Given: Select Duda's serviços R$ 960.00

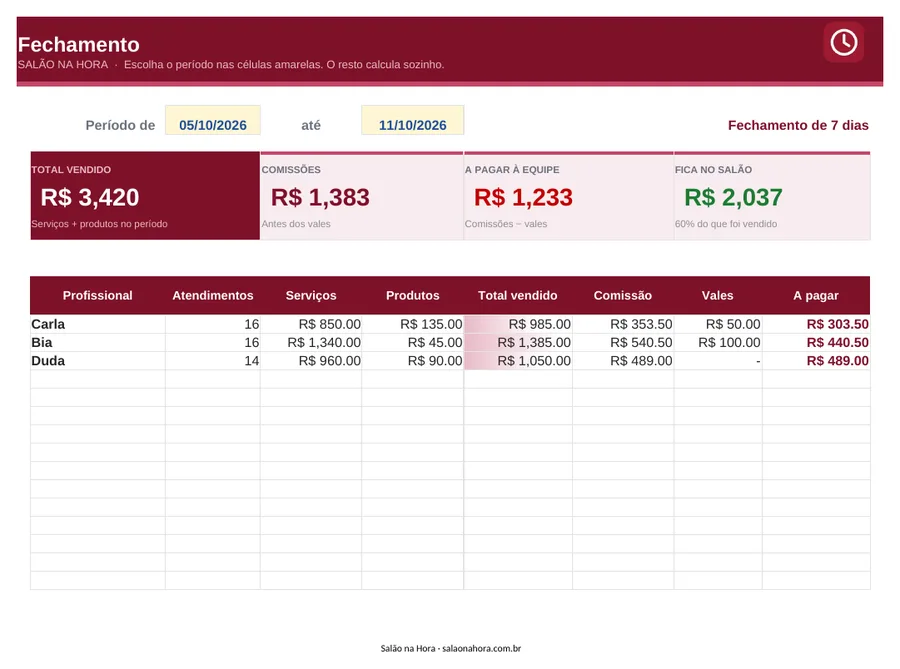Looking at the screenshot, I should [x=311, y=361].
